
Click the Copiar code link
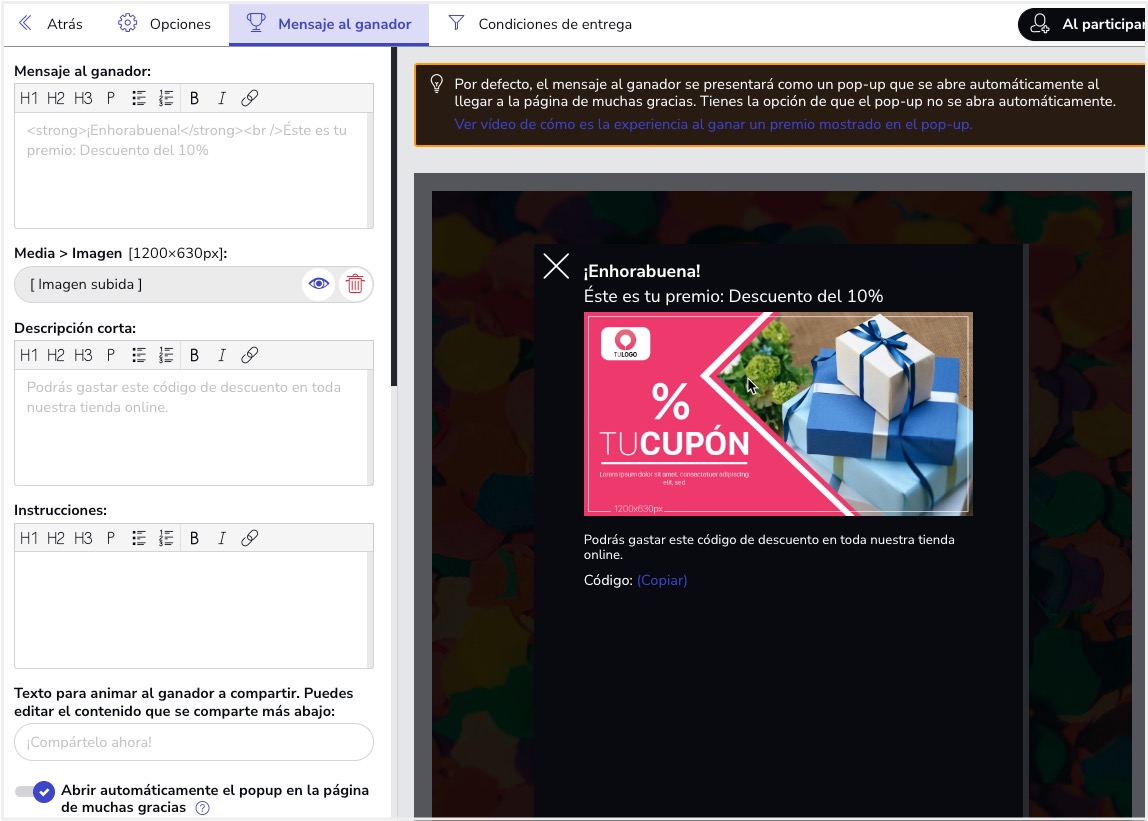coord(662,580)
